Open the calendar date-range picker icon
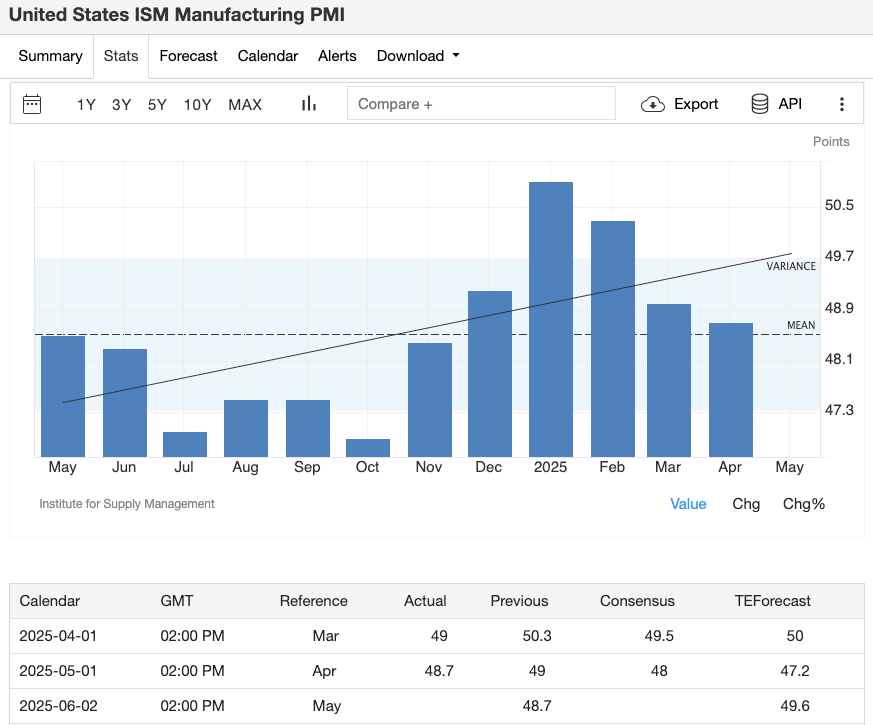873x725 pixels. (31, 104)
